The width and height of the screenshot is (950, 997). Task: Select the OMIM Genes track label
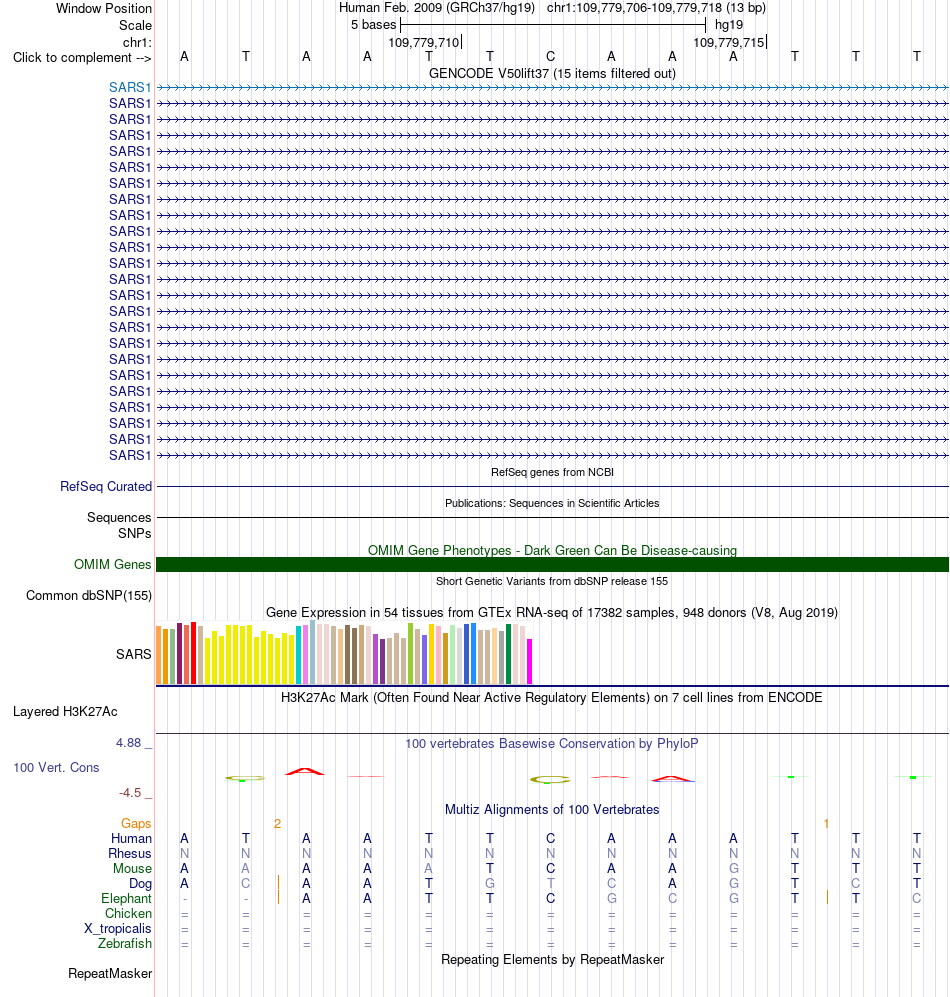tap(113, 565)
